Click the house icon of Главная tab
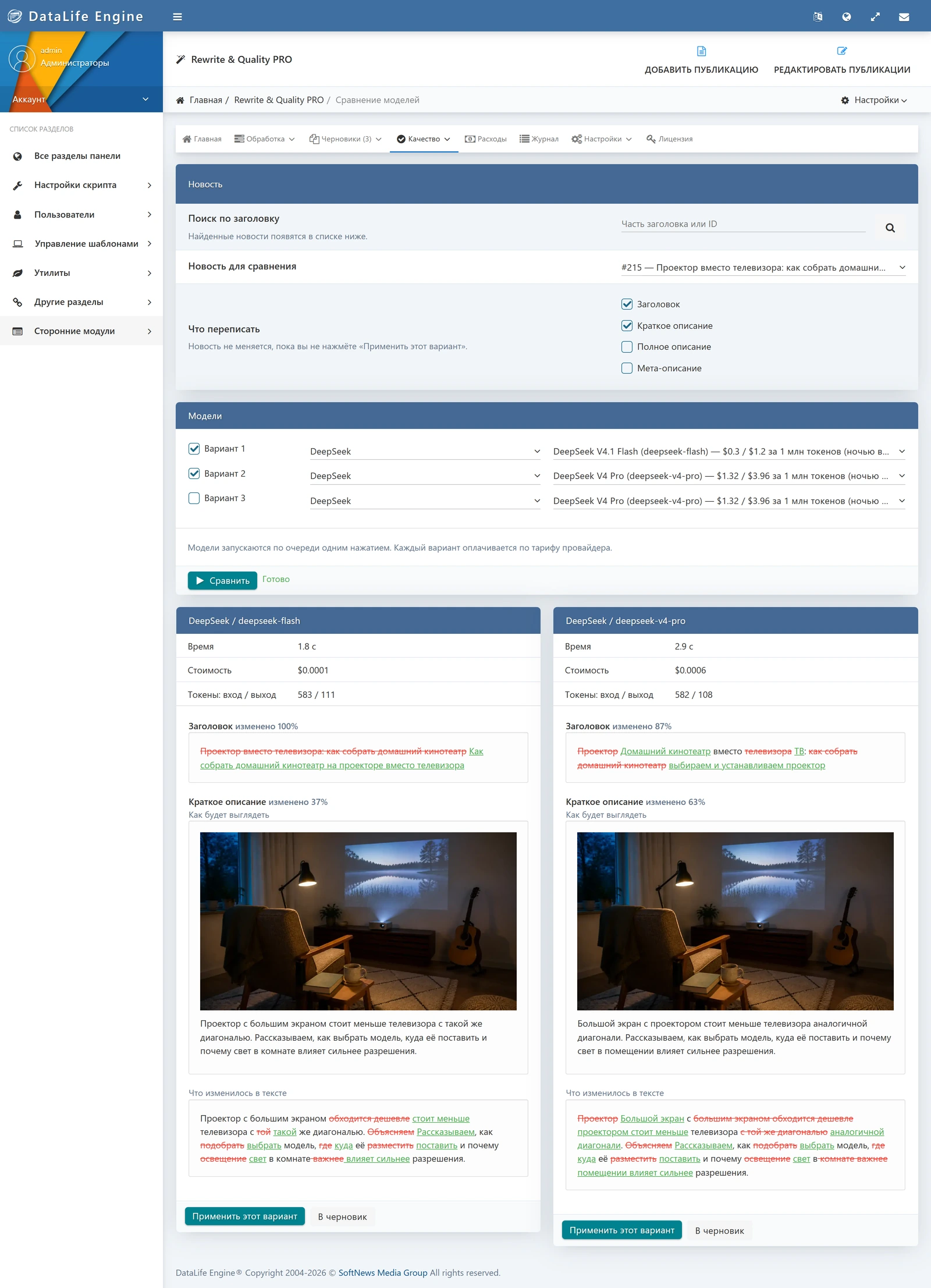Screen dimensions: 931x1288 [187, 139]
